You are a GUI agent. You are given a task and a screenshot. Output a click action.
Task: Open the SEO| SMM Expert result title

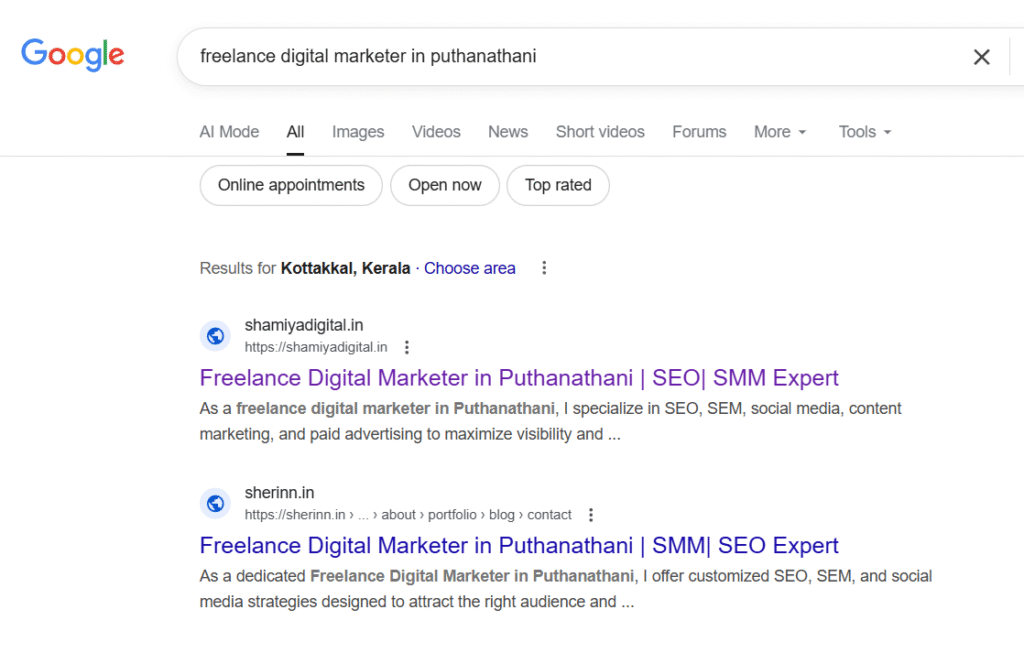(x=519, y=378)
